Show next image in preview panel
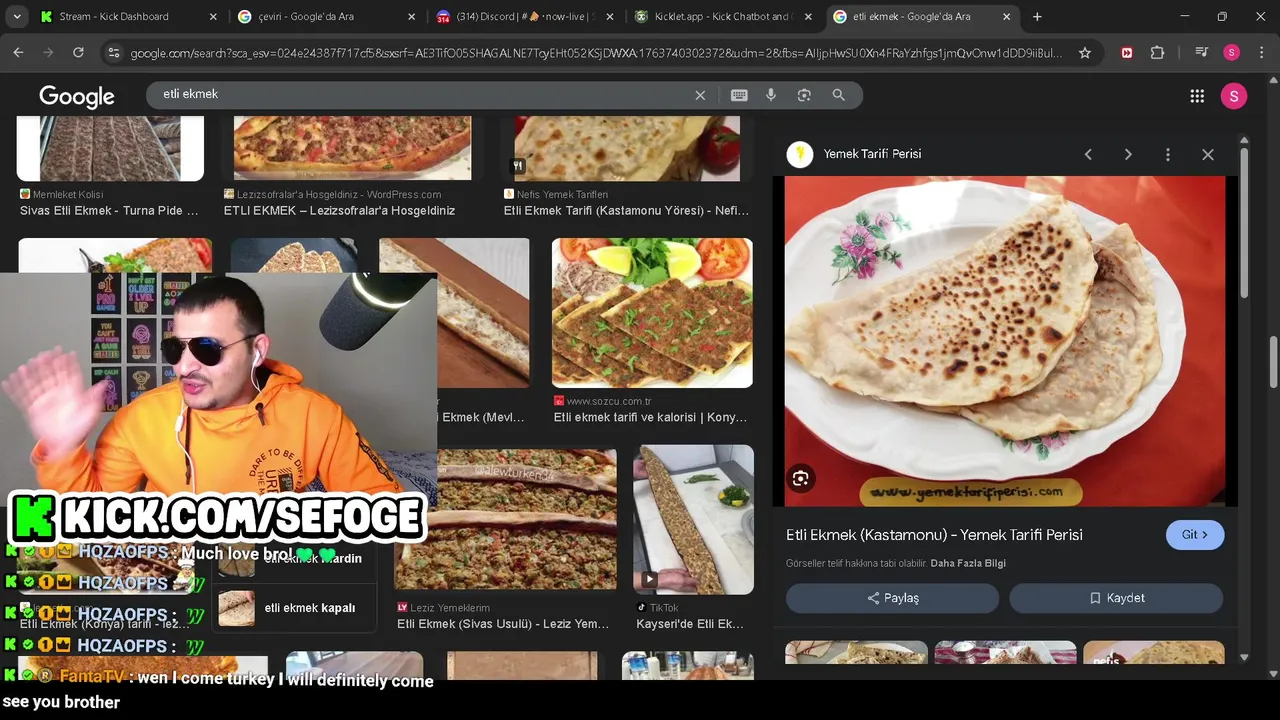Screen dimensions: 1280x720 [x=1128, y=154]
